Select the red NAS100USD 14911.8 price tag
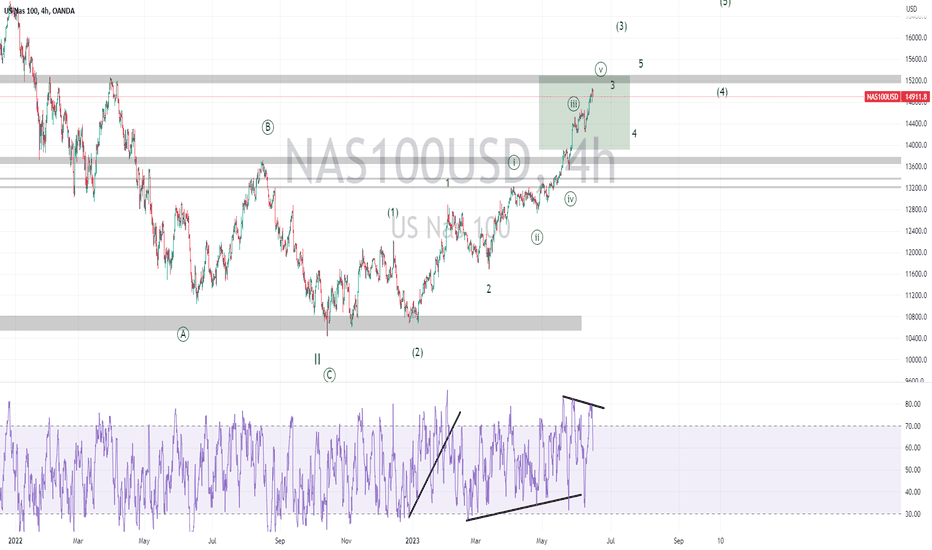The height and width of the screenshot is (550, 932). point(896,96)
